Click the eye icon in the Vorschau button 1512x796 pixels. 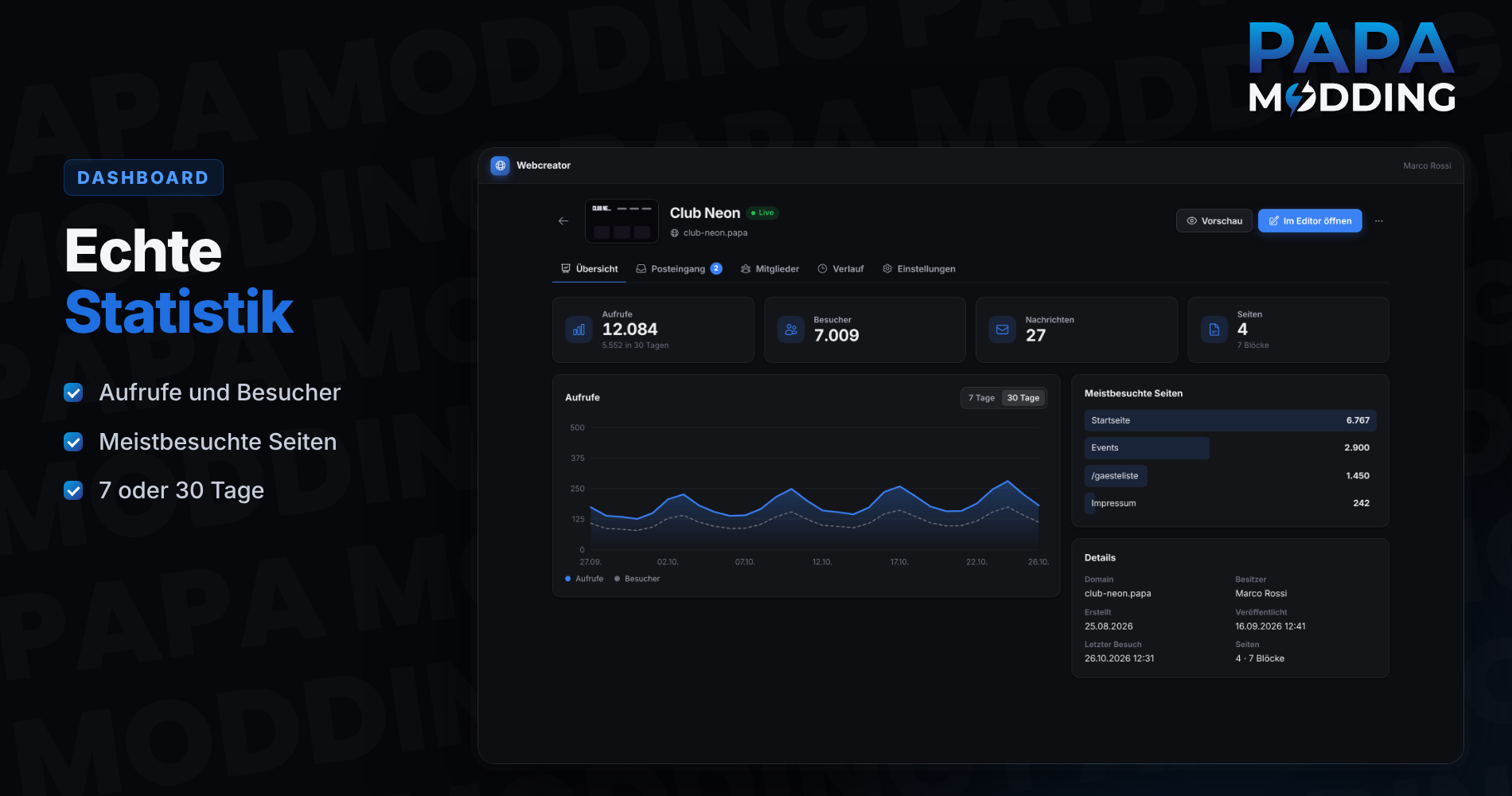[x=1191, y=221]
